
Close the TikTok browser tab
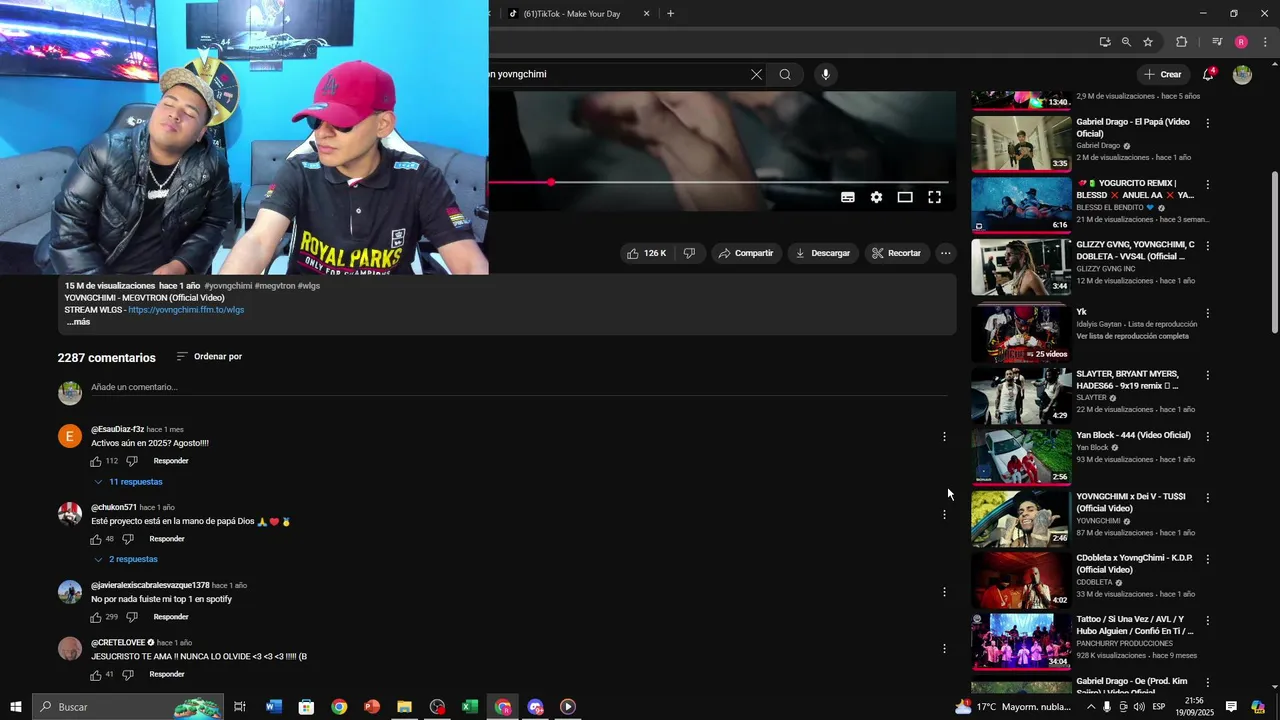pyautogui.click(x=646, y=14)
